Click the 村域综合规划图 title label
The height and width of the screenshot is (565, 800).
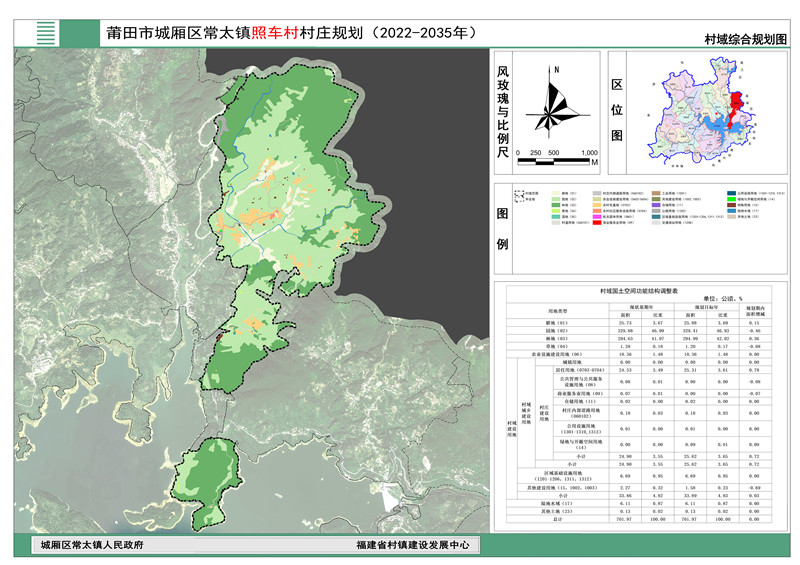pyautogui.click(x=745, y=39)
